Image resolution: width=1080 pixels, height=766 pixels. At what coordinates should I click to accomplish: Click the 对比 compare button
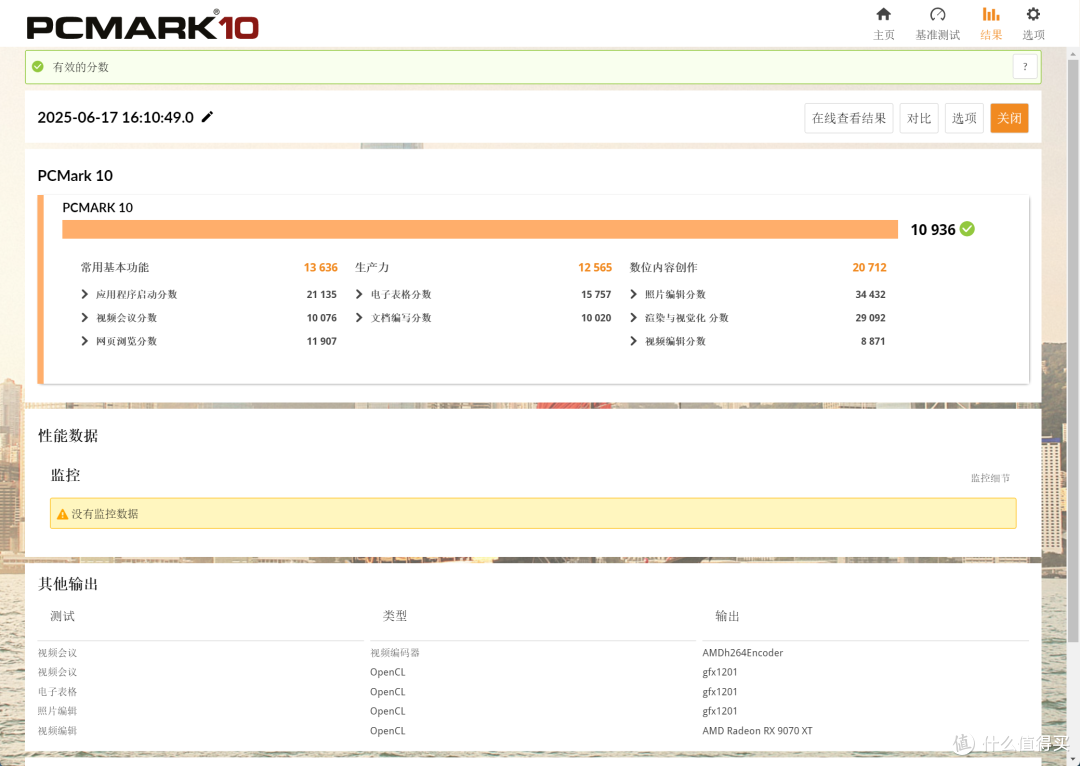(x=919, y=118)
